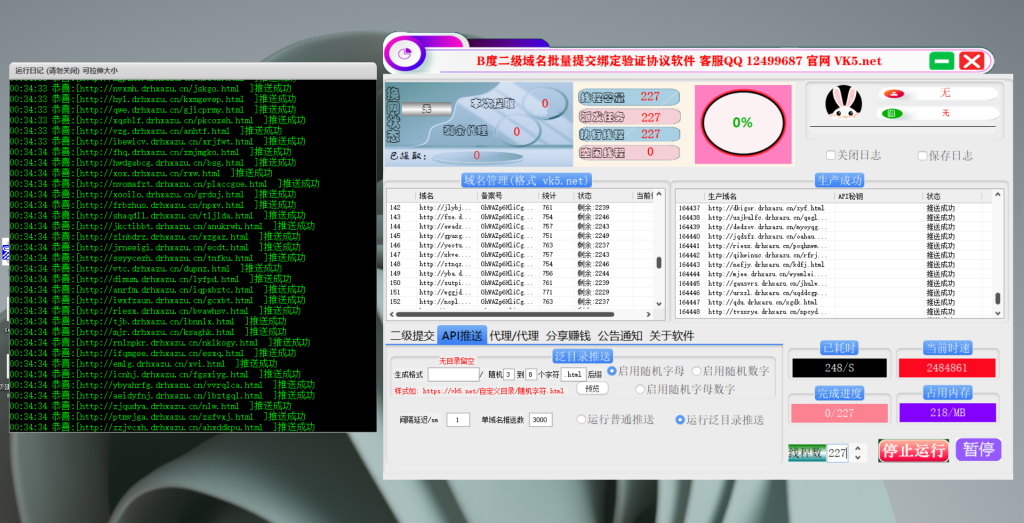Image resolution: width=1024 pixels, height=523 pixels.
Task: Click the 无 network status indicator
Action: coord(426,107)
